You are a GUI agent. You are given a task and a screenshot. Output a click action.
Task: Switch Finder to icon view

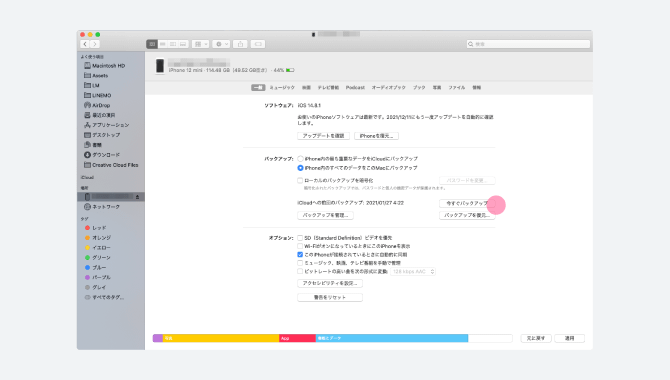coord(152,44)
